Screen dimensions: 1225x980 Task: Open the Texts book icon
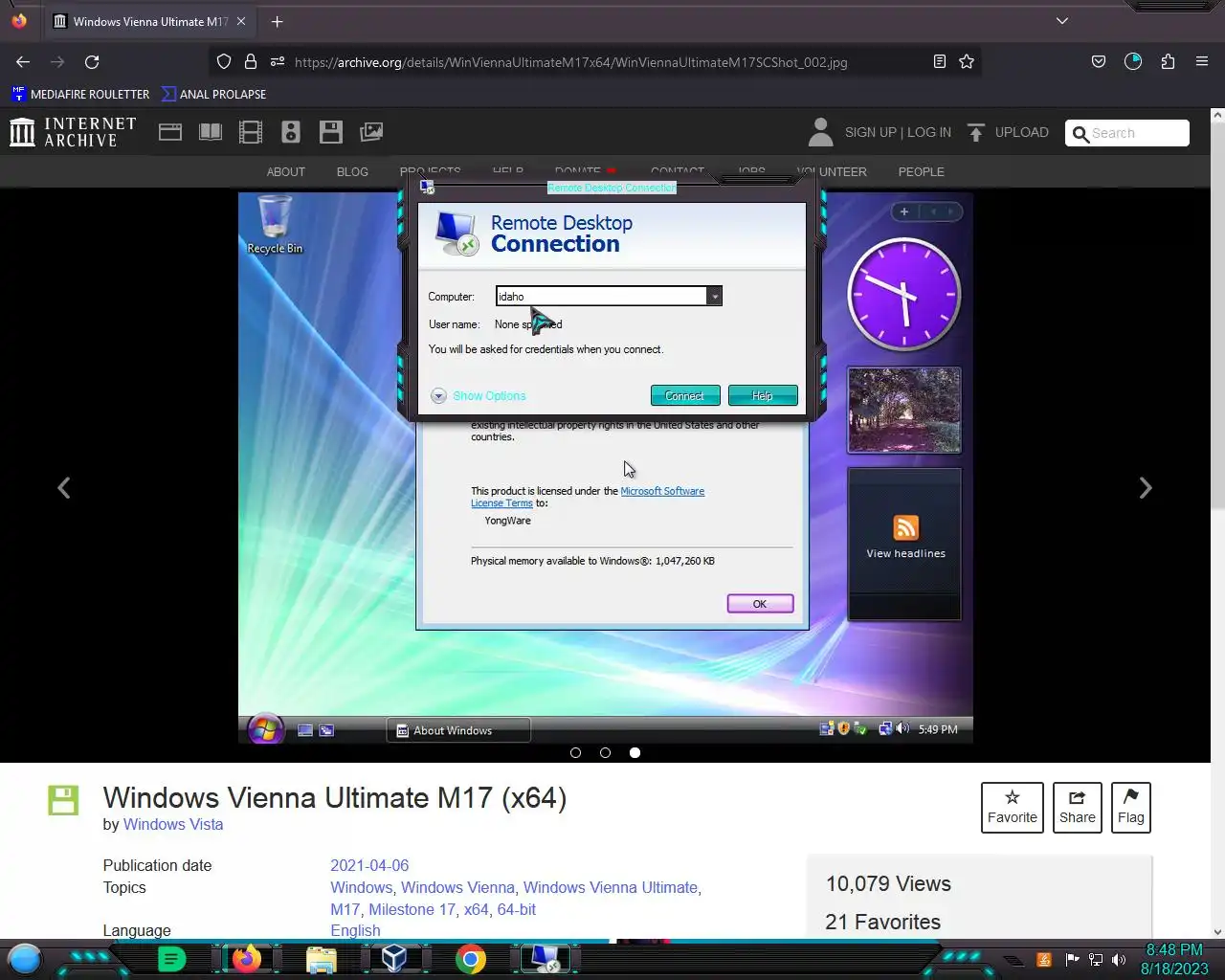click(x=211, y=132)
